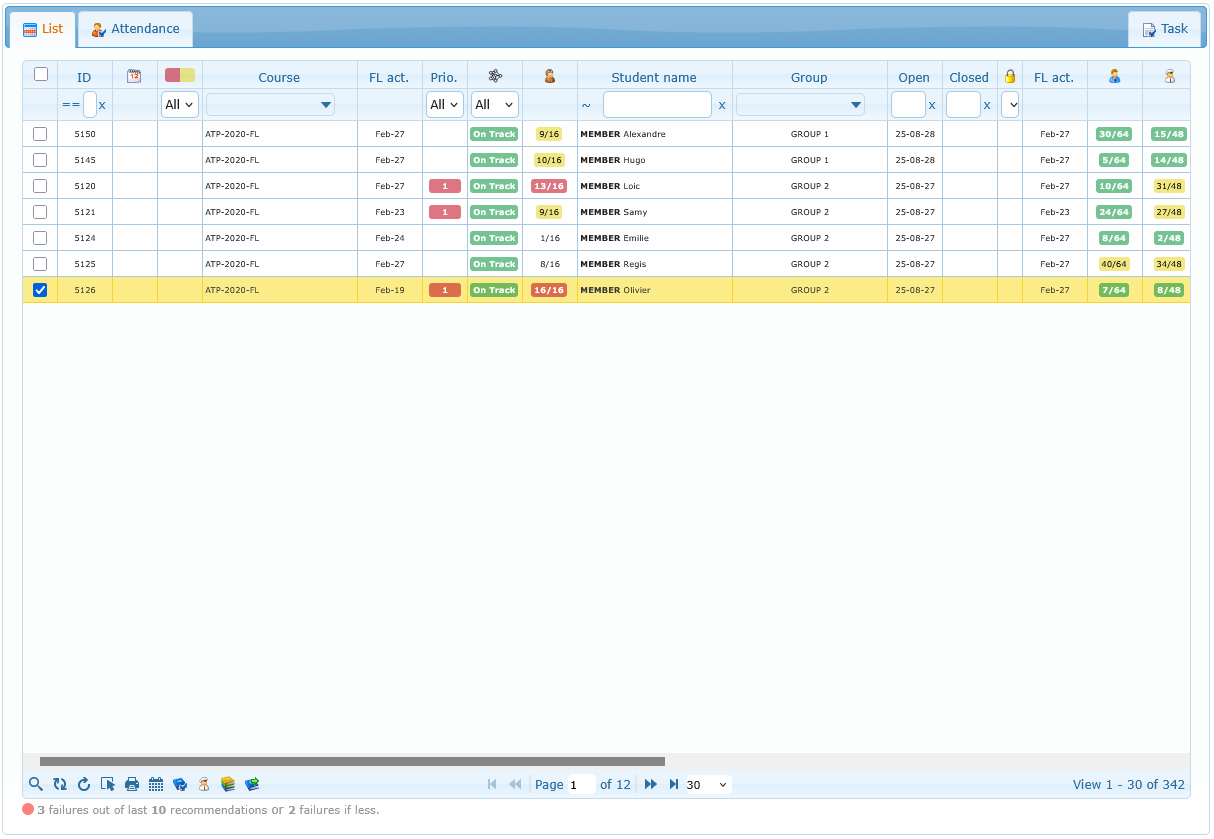1214x839 pixels.
Task: Click the red-yellow color flag column header
Action: pos(180,75)
